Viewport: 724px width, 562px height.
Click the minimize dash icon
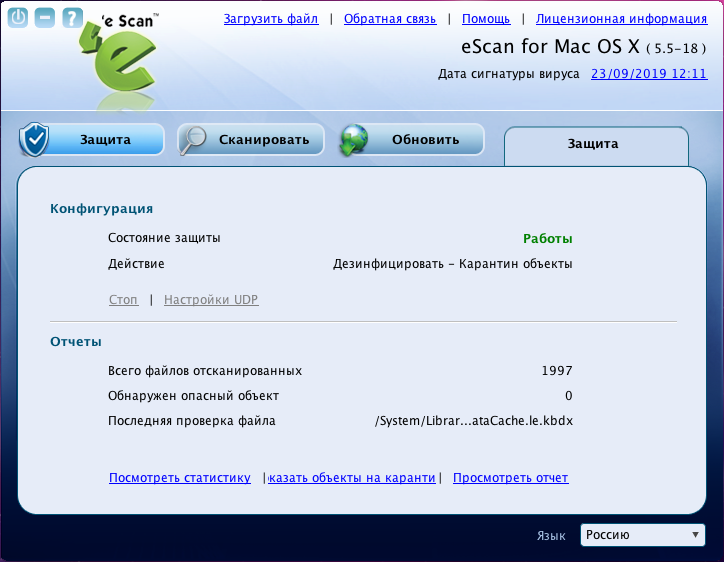coord(45,17)
